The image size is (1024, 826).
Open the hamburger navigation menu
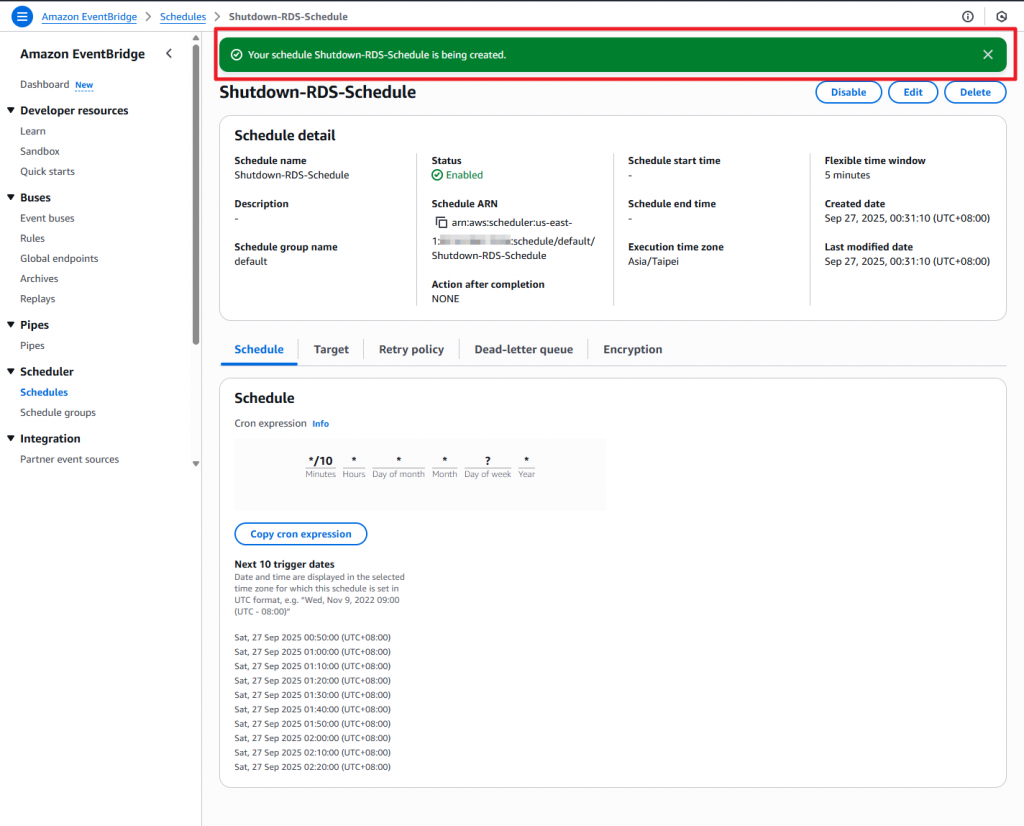pos(22,16)
